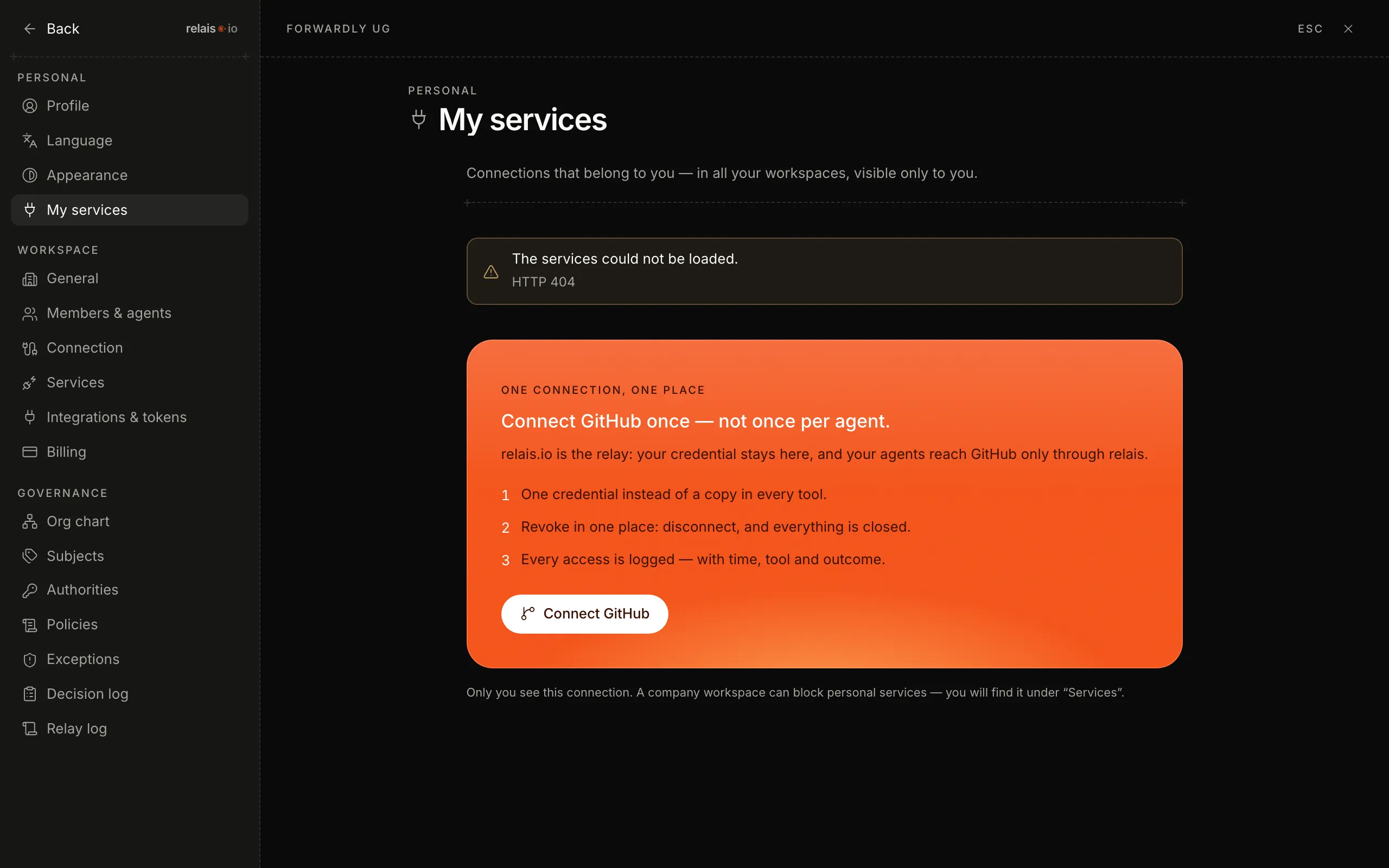Open General workspace settings
Viewport: 1389px width, 868px height.
129,278
